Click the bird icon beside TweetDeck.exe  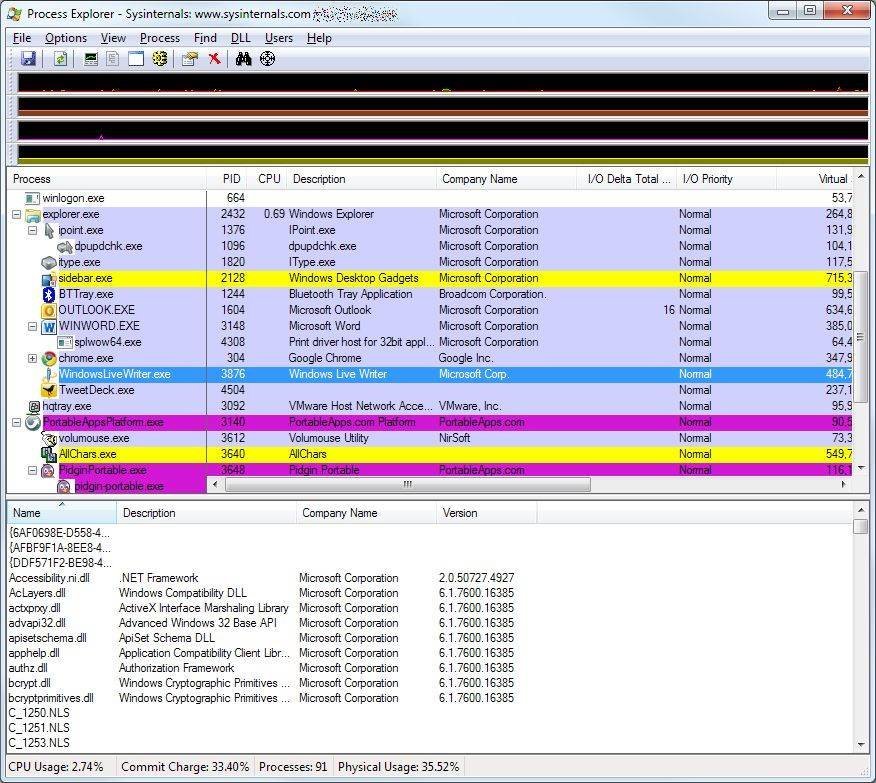tap(49, 390)
